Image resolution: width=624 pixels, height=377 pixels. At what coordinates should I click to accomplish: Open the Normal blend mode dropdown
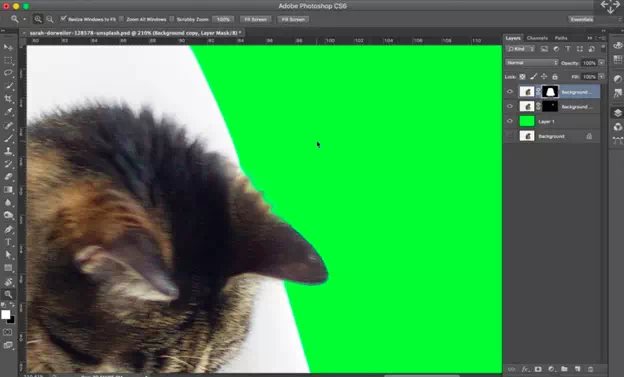point(532,63)
